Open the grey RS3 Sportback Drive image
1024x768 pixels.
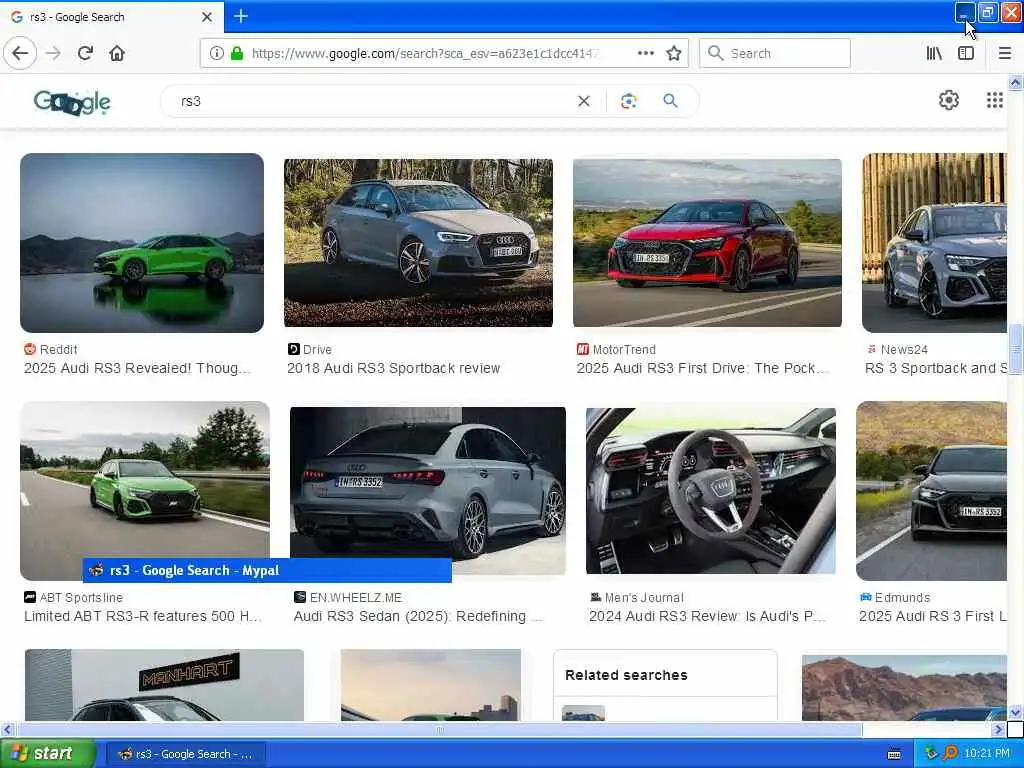tap(418, 243)
